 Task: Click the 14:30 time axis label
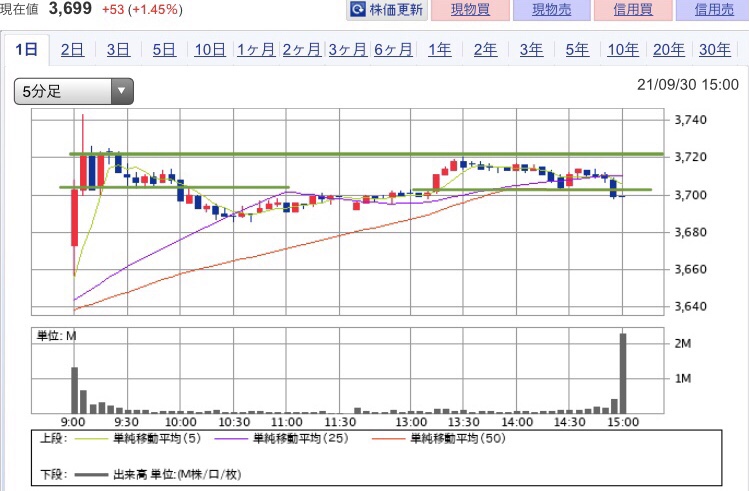[x=569, y=422]
